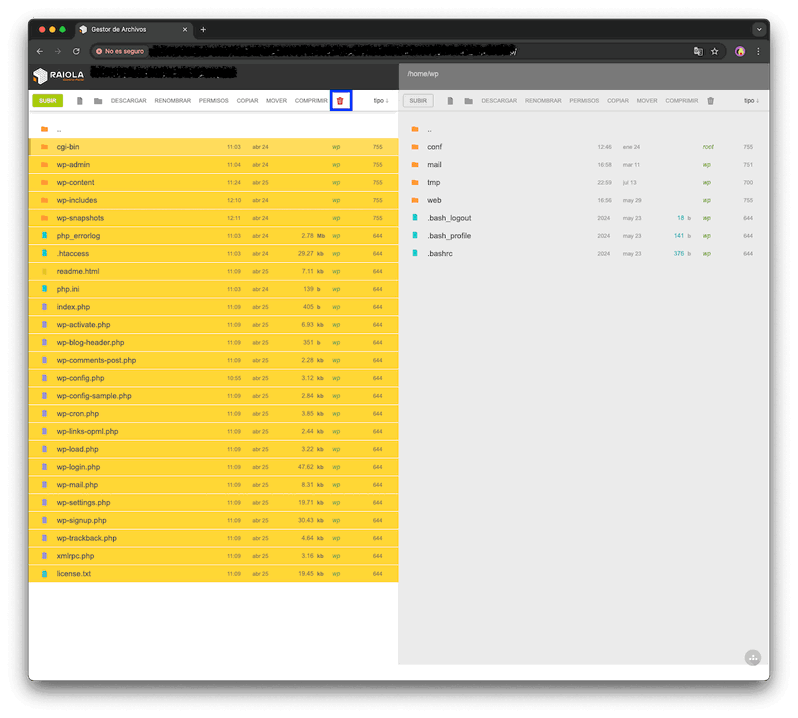Select the wp-snapshots folder
The image size is (798, 718).
[213, 218]
